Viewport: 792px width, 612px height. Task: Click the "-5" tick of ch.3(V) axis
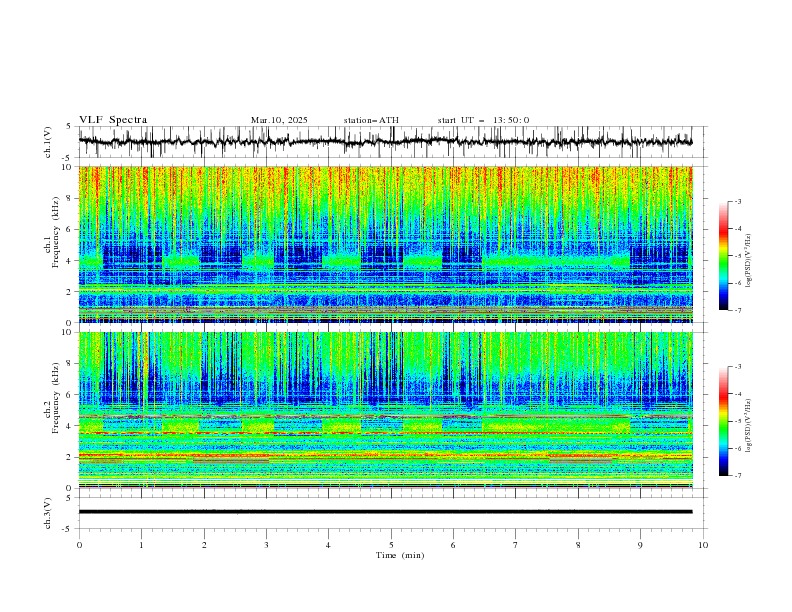click(68, 529)
